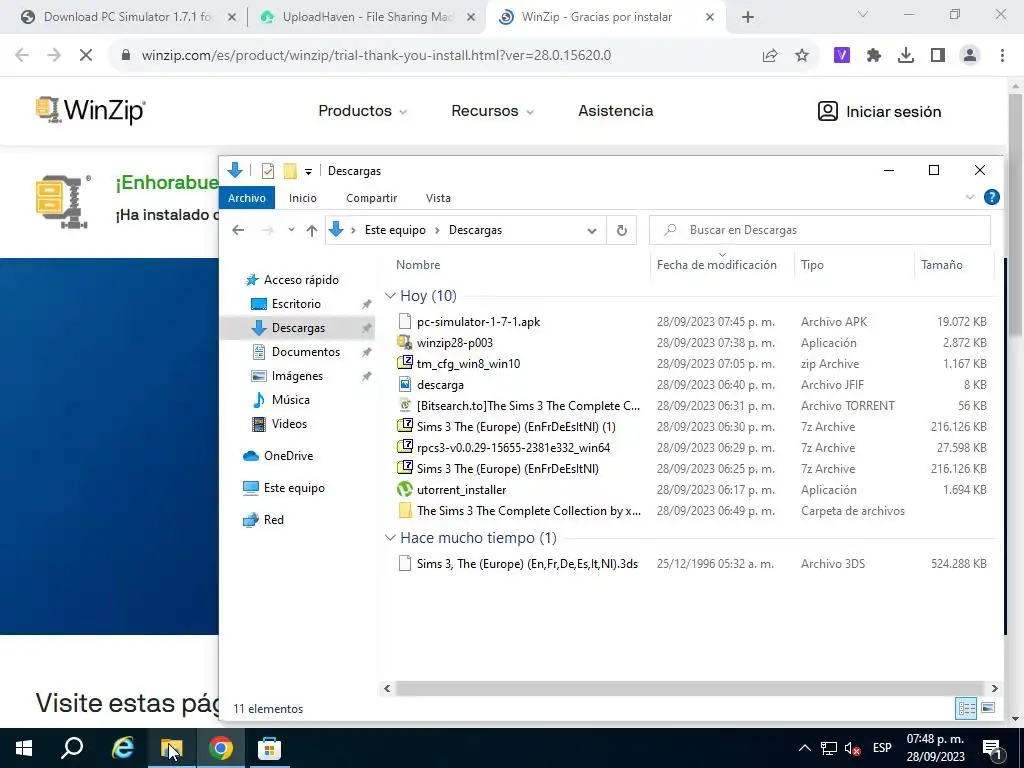
Task: Click the Chrome extensions puzzle icon
Action: click(874, 56)
